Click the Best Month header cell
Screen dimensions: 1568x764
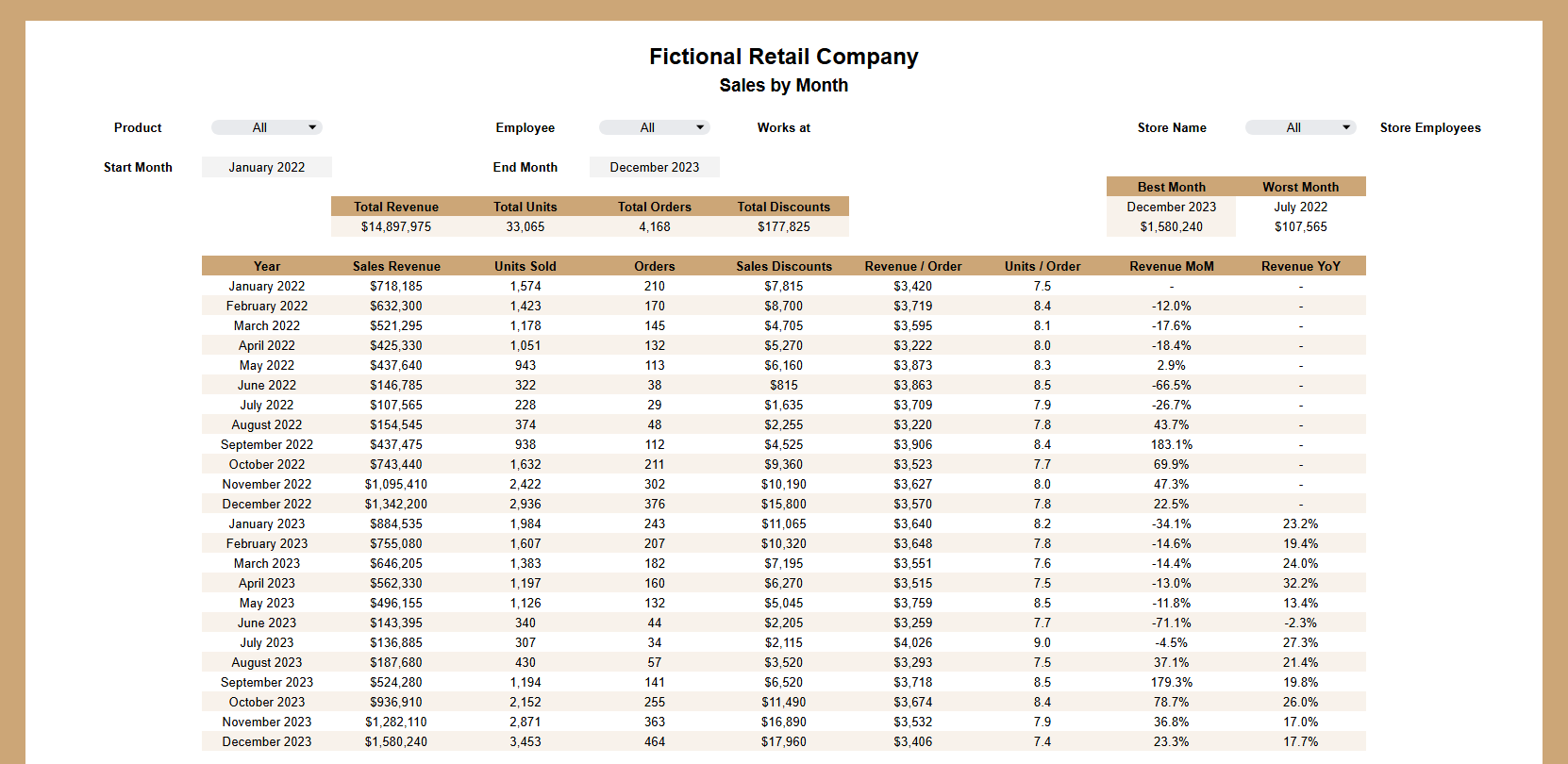[1171, 187]
